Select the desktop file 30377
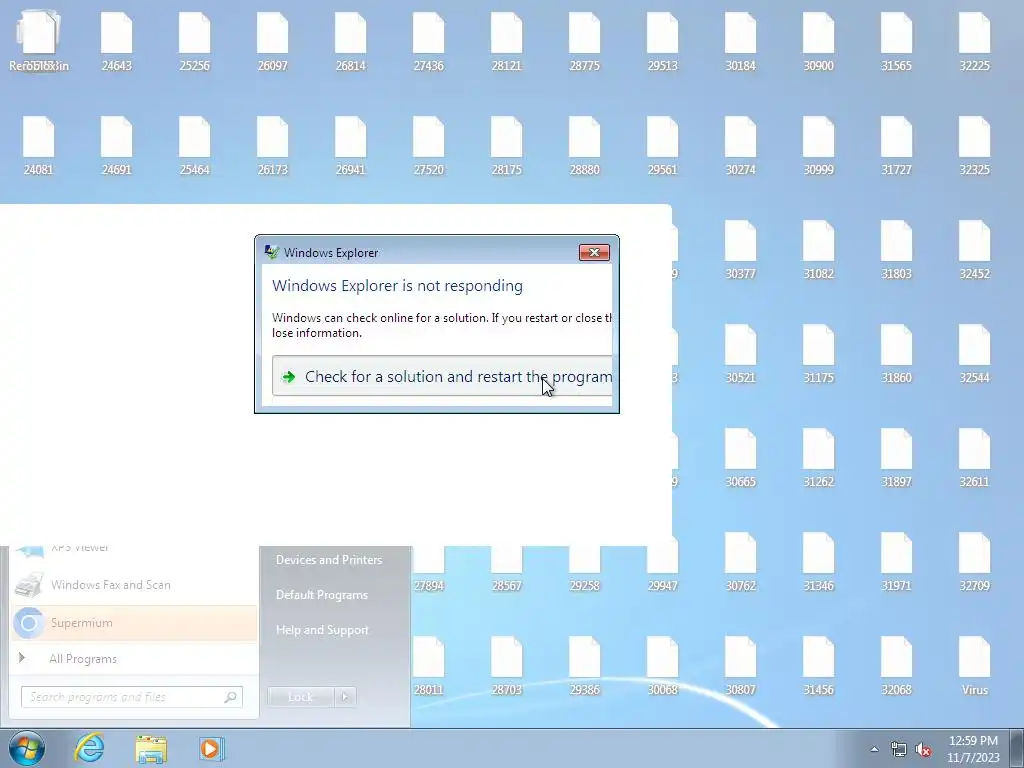1024x768 pixels. pos(741,250)
